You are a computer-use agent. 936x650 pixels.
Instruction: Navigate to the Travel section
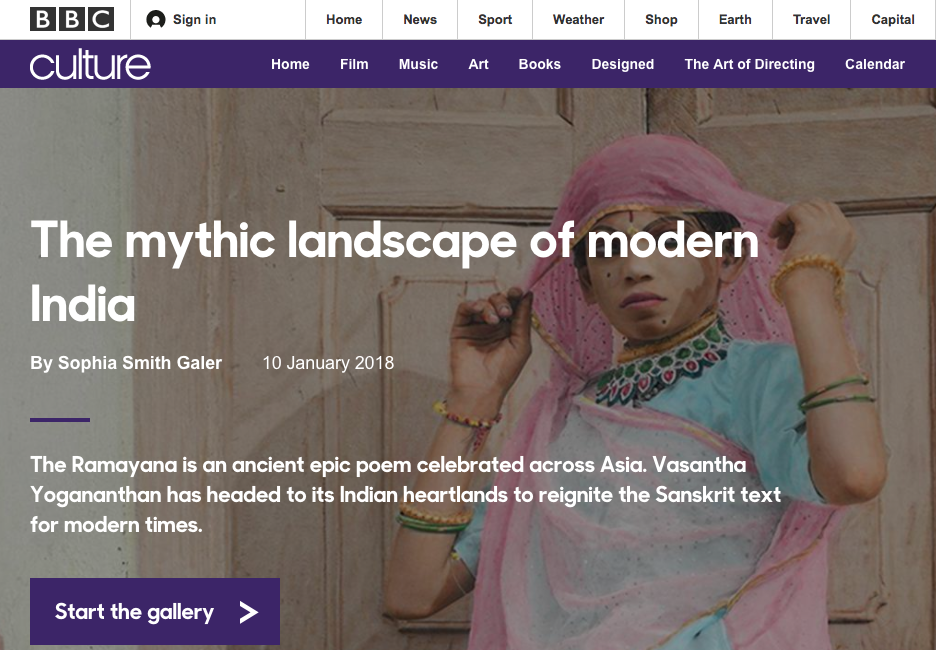[811, 19]
